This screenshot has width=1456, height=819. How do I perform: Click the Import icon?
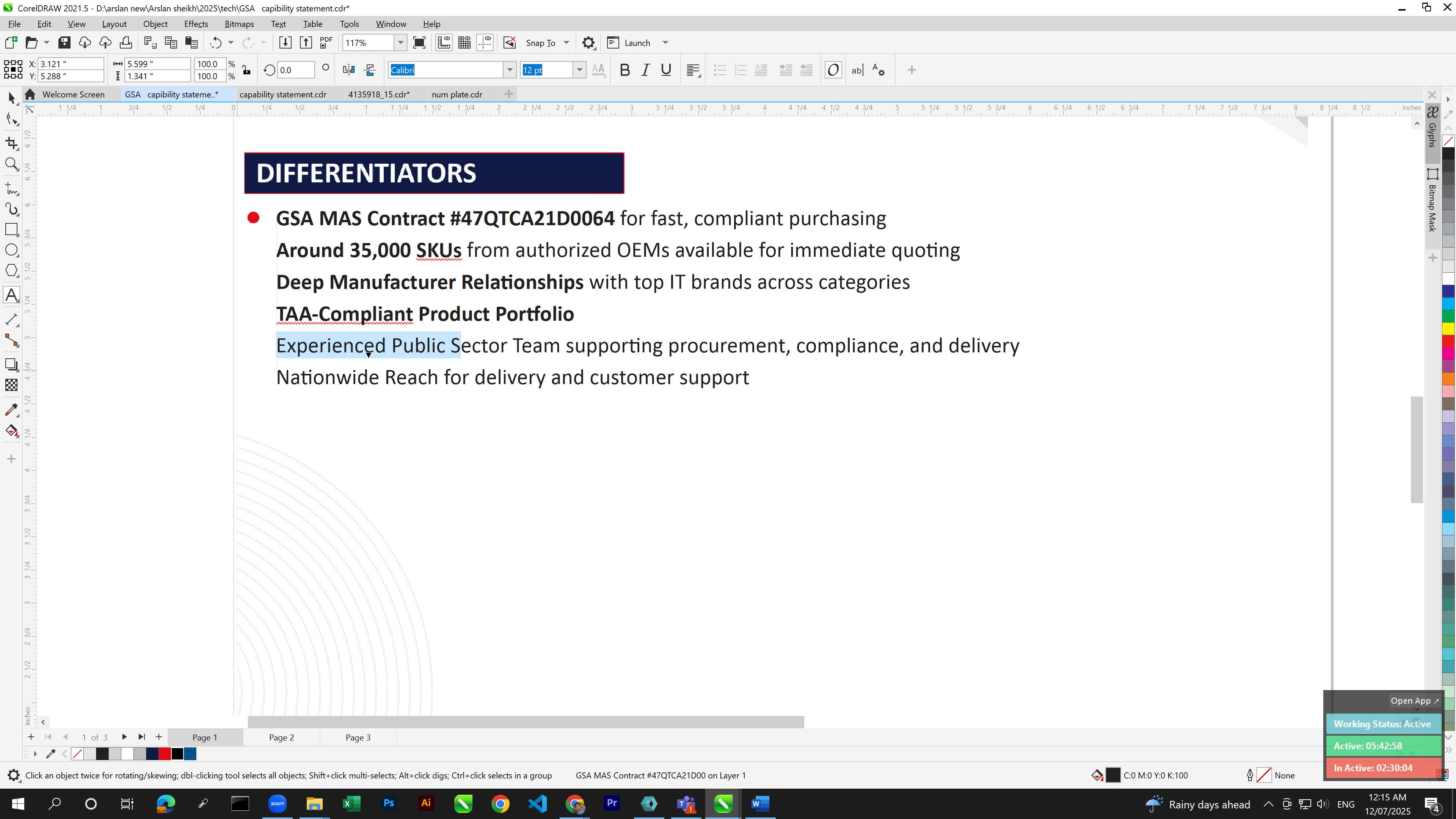[285, 43]
